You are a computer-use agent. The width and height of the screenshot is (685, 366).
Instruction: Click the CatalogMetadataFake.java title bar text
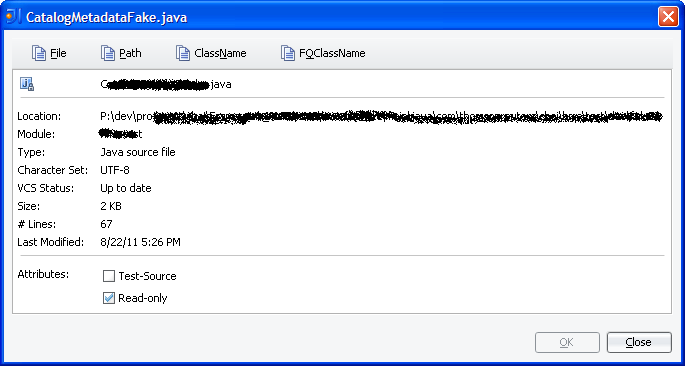pos(107,17)
